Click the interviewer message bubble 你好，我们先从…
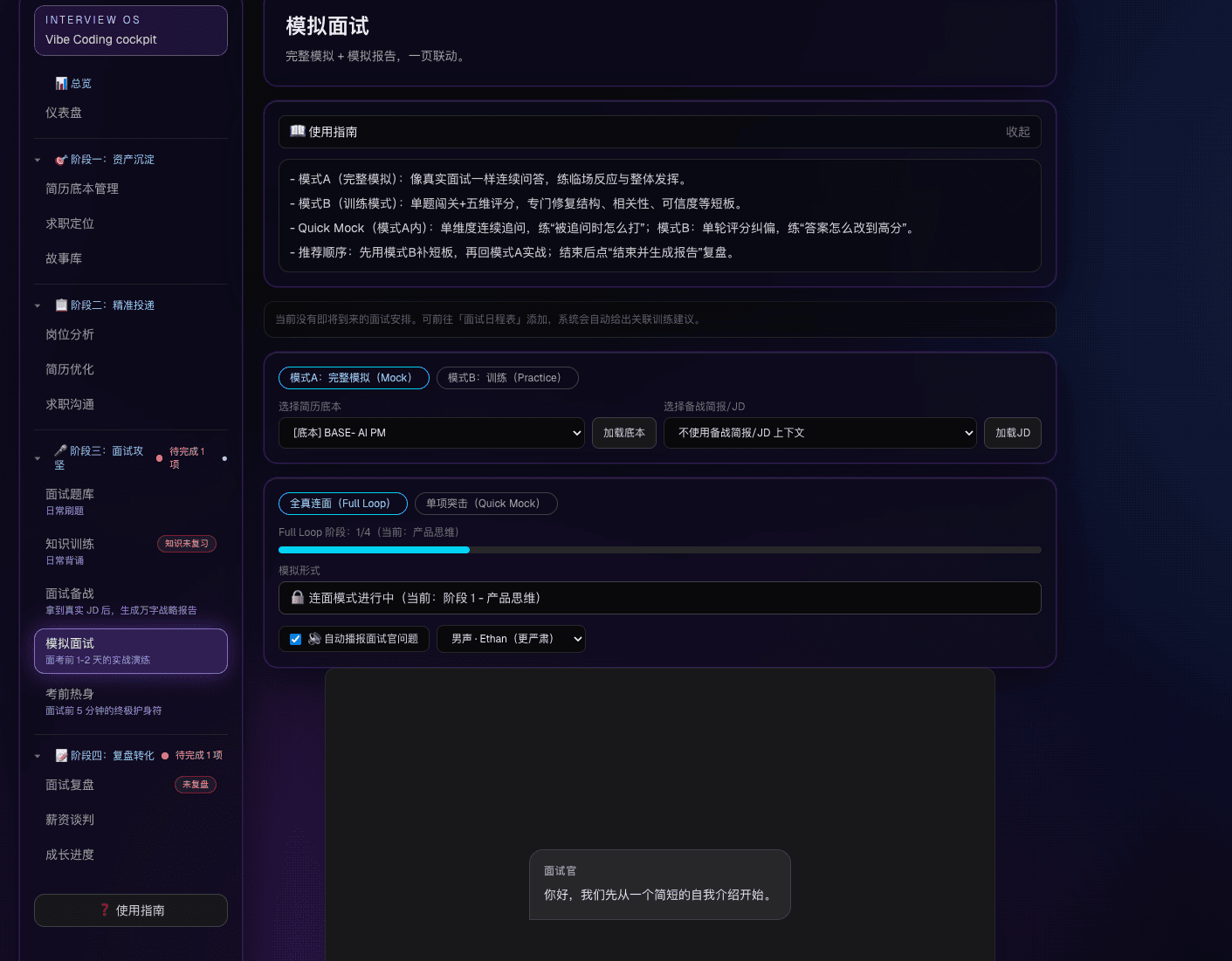This screenshot has width=1232, height=961. 660,885
